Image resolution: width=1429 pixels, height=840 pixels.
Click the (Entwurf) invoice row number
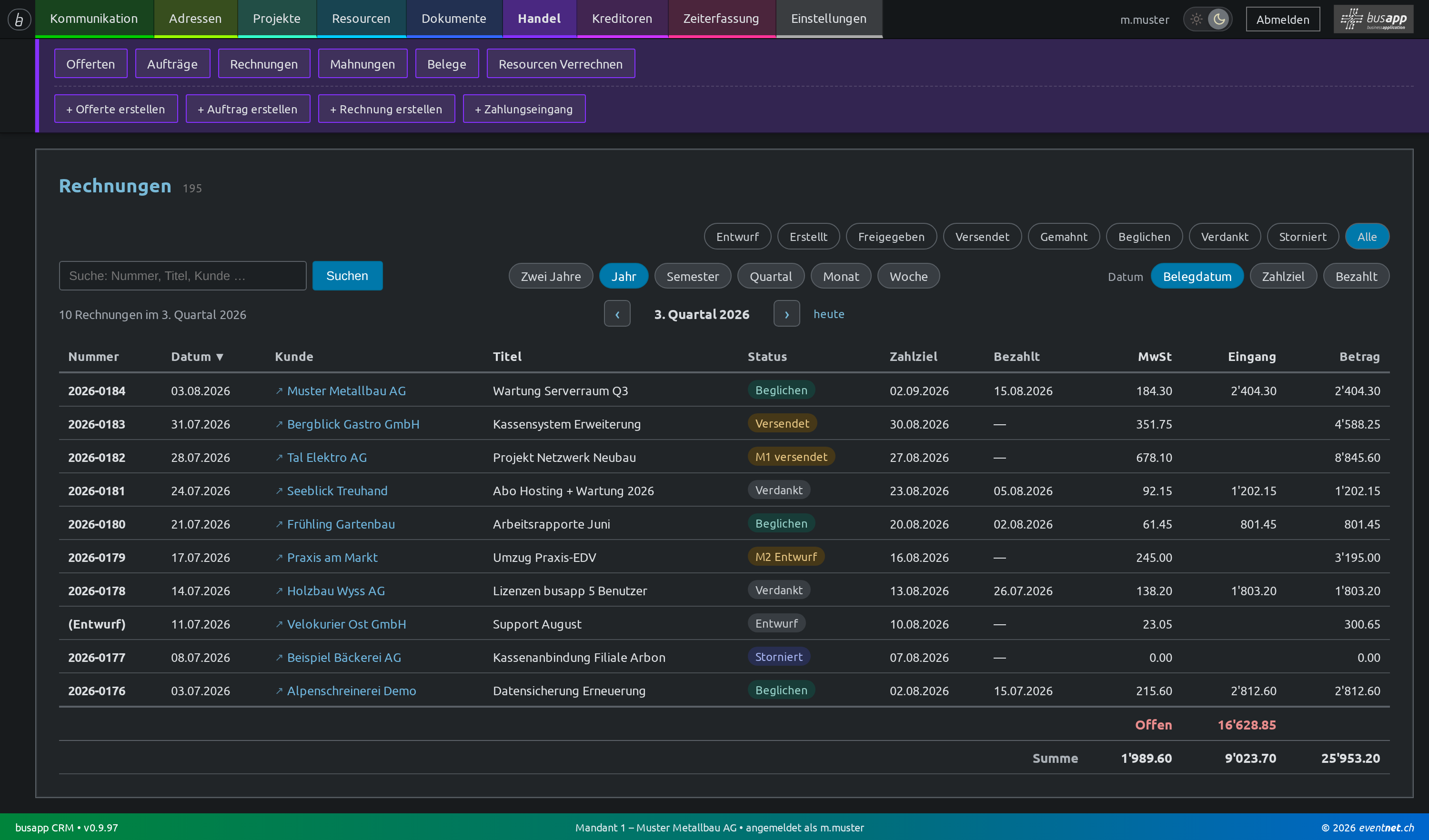96,625
